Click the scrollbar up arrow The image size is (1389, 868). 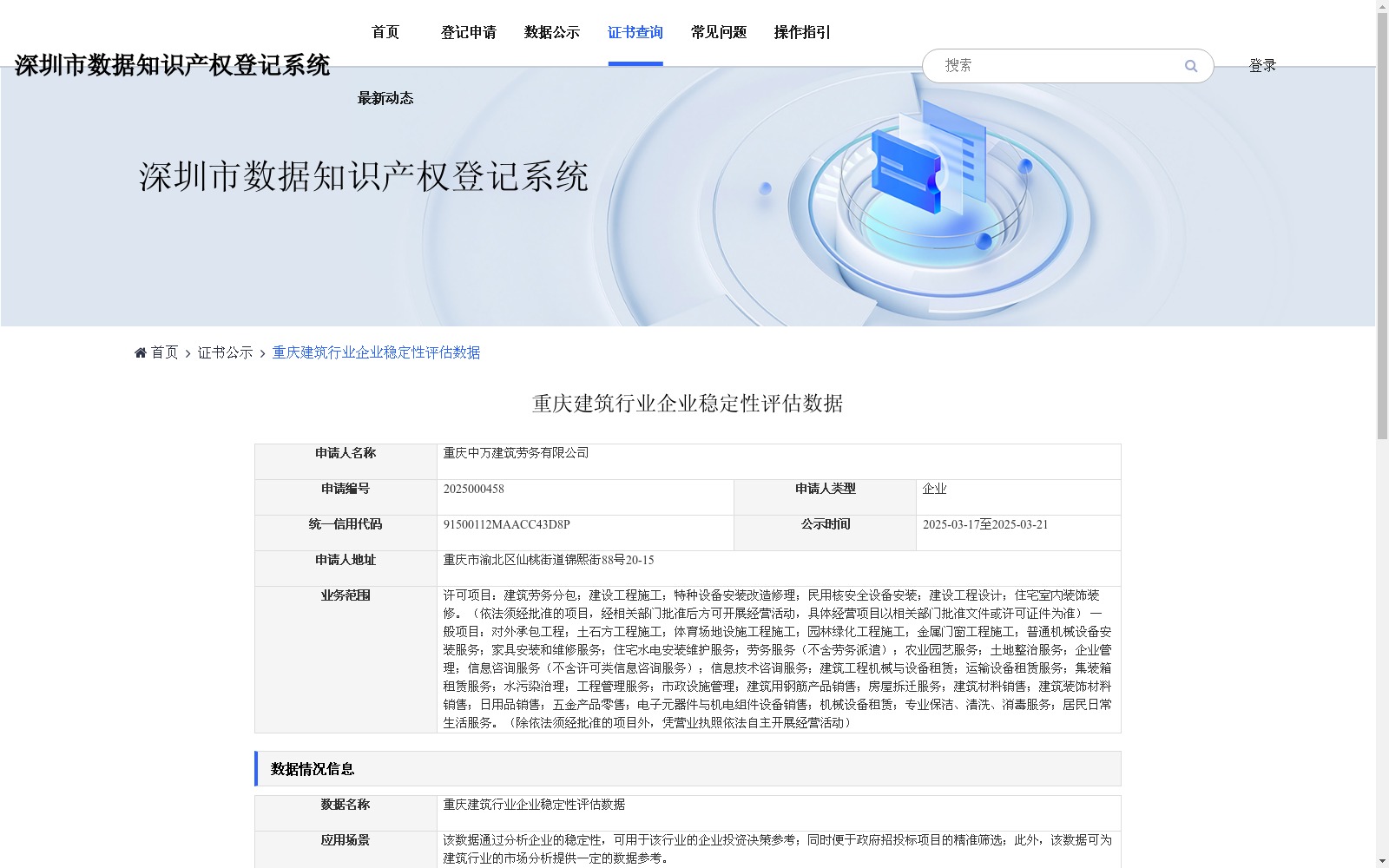[x=1382, y=6]
